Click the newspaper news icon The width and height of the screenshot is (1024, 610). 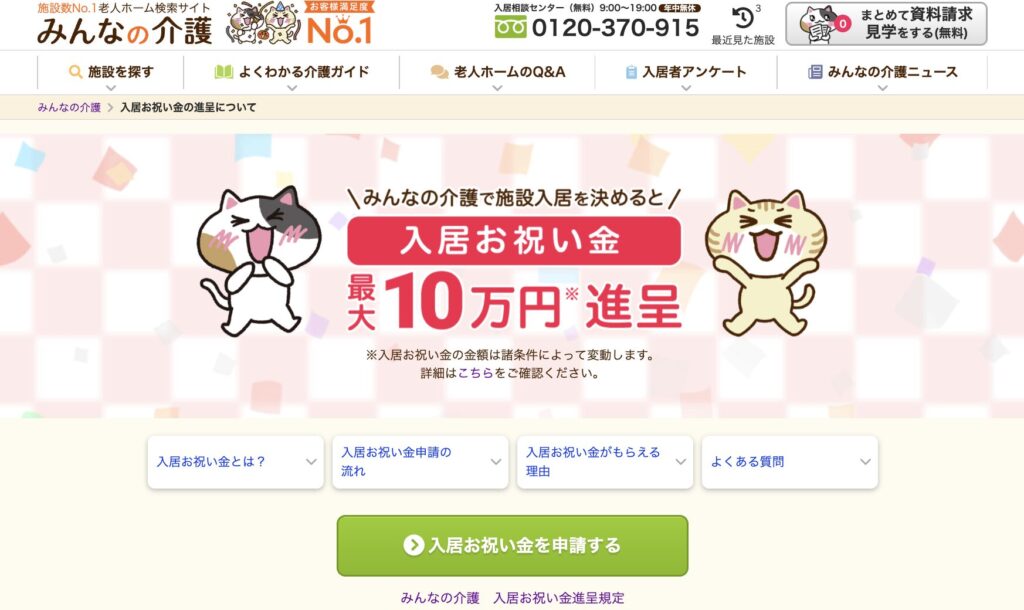pos(815,72)
